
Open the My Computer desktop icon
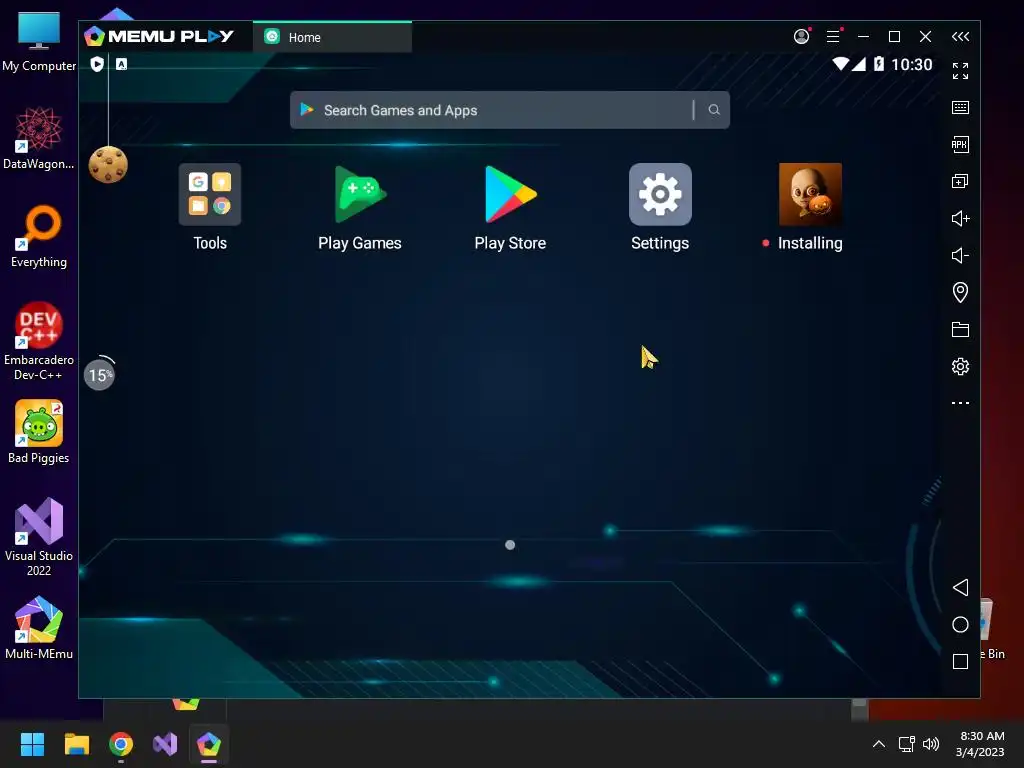(39, 42)
